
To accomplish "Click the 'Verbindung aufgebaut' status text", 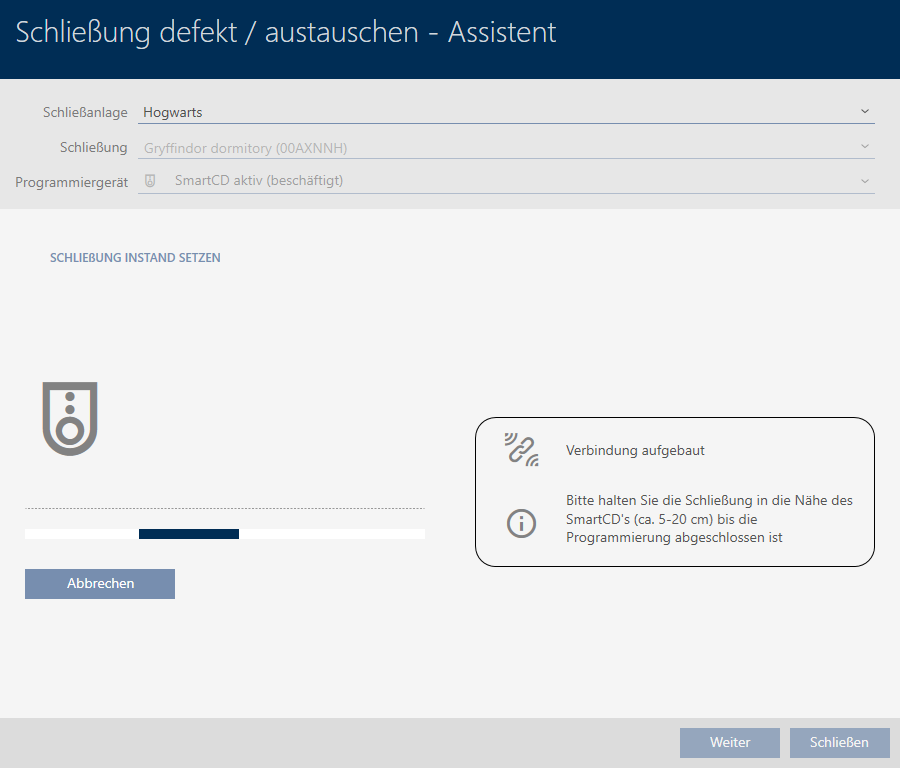I will click(x=635, y=451).
